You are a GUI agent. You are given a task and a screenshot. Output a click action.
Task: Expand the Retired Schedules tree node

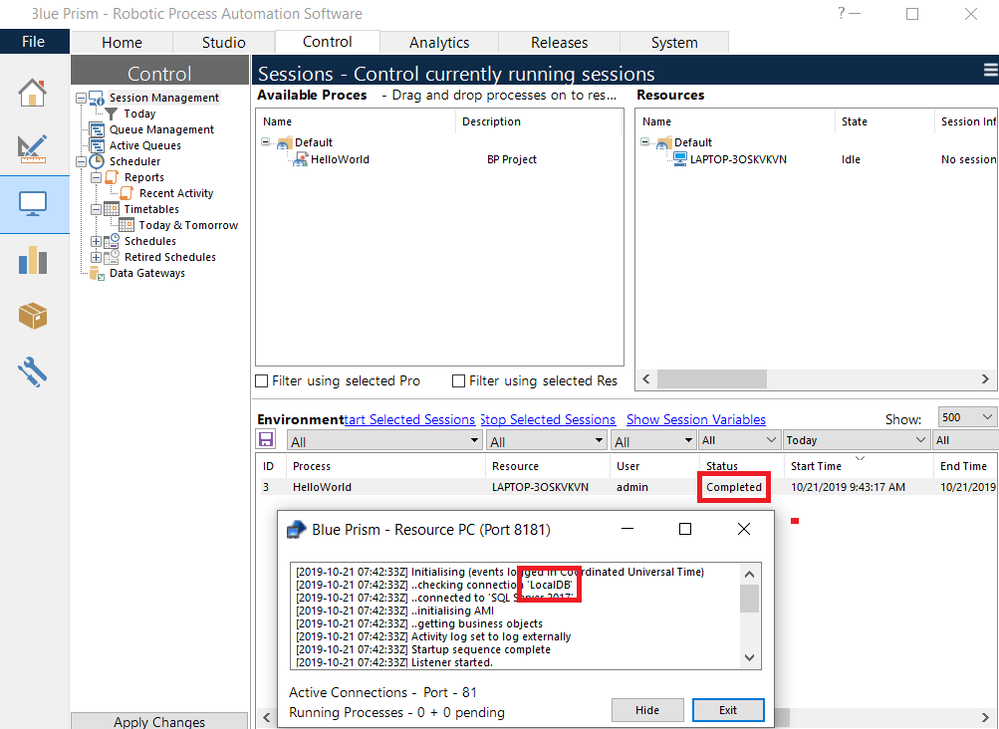(x=96, y=257)
